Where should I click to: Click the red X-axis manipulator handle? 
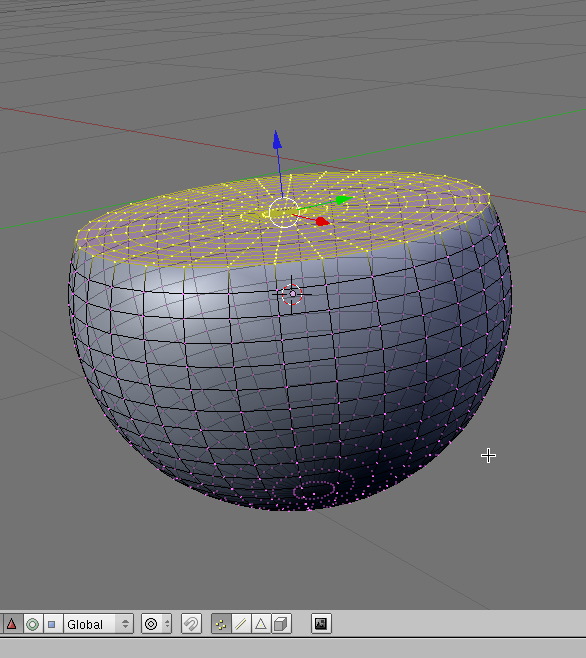click(322, 221)
